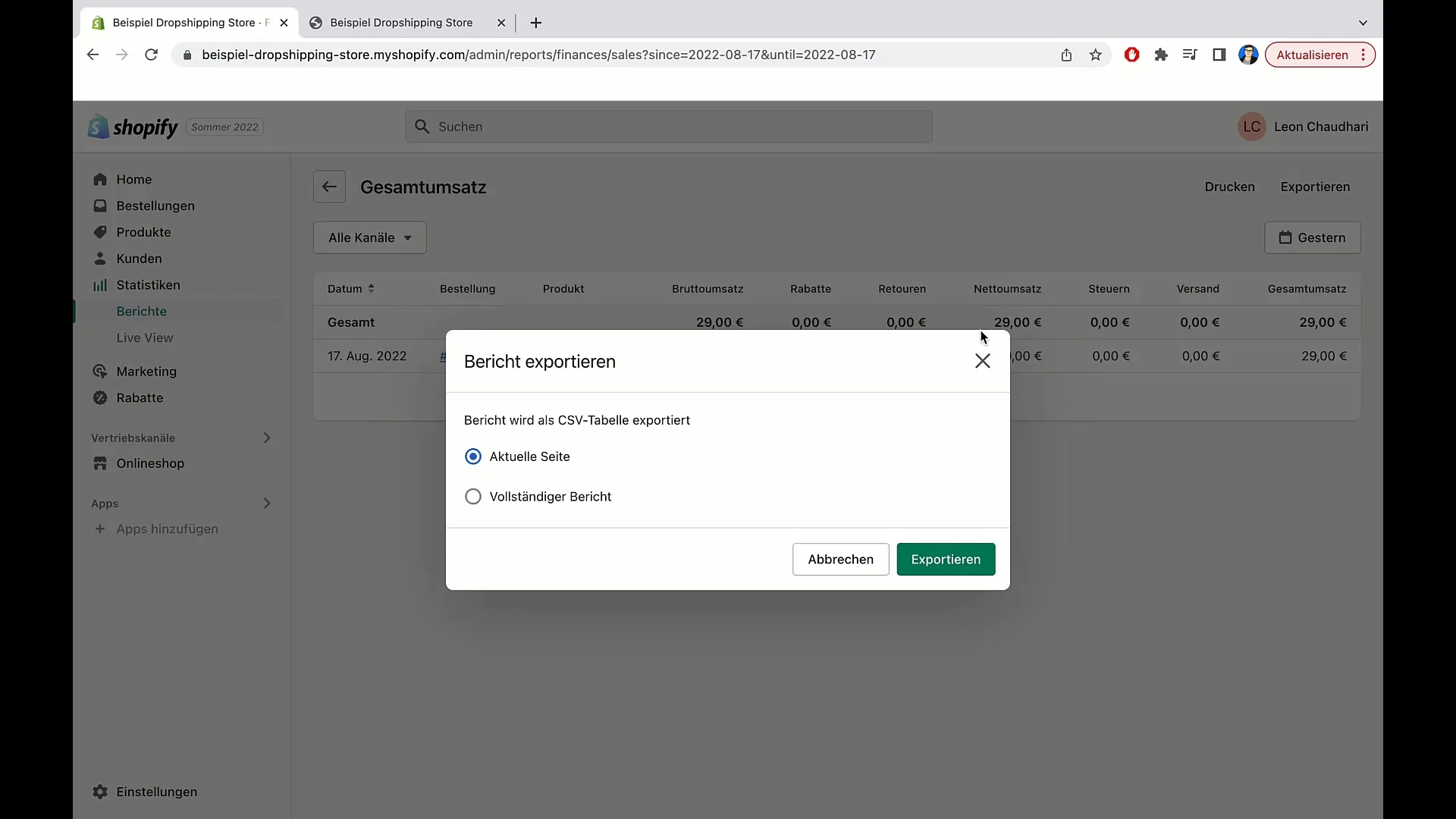Screen dimensions: 1456x819
Task: Click the browser forward arrow
Action: (121, 55)
